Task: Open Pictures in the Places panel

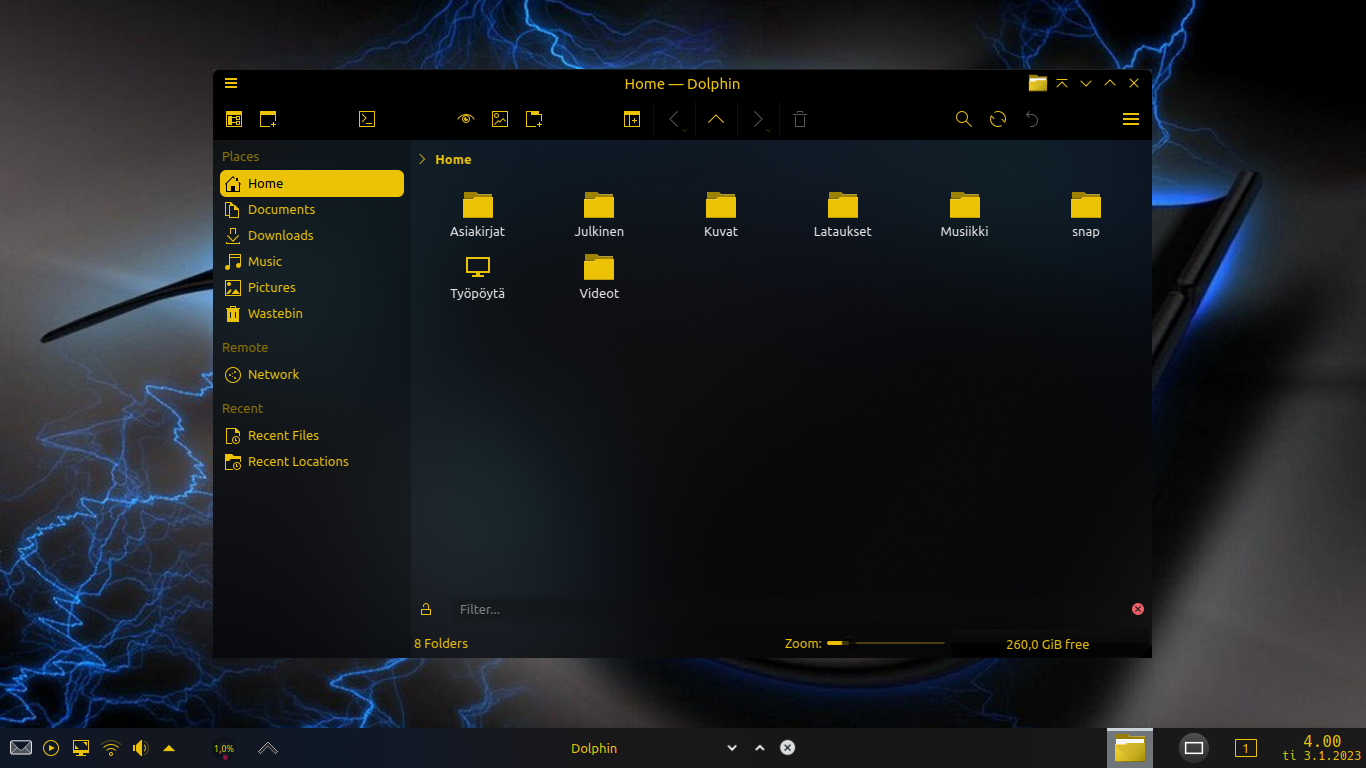Action: 312,287
